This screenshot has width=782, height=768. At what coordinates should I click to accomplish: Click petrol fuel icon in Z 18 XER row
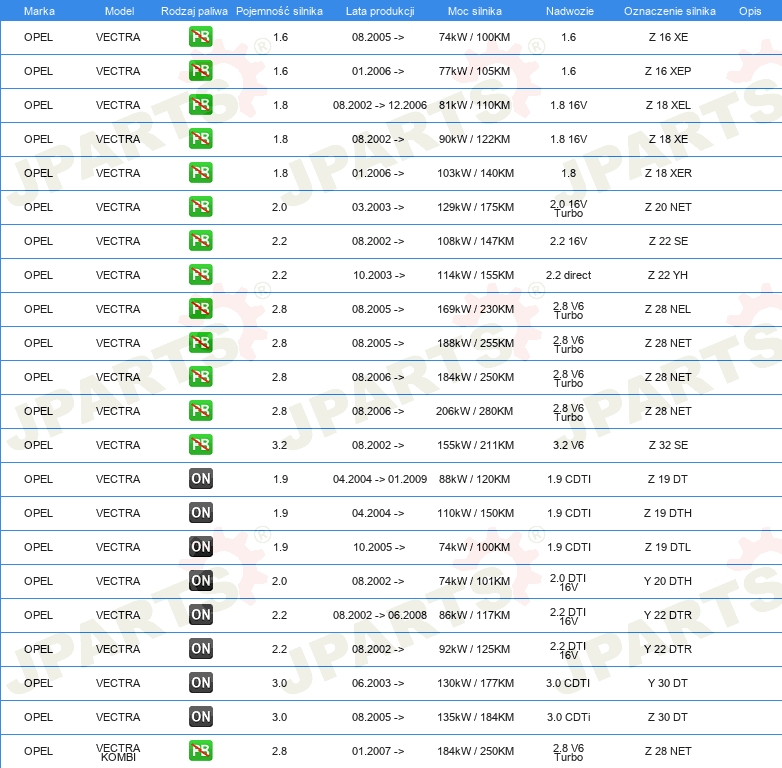point(200,173)
